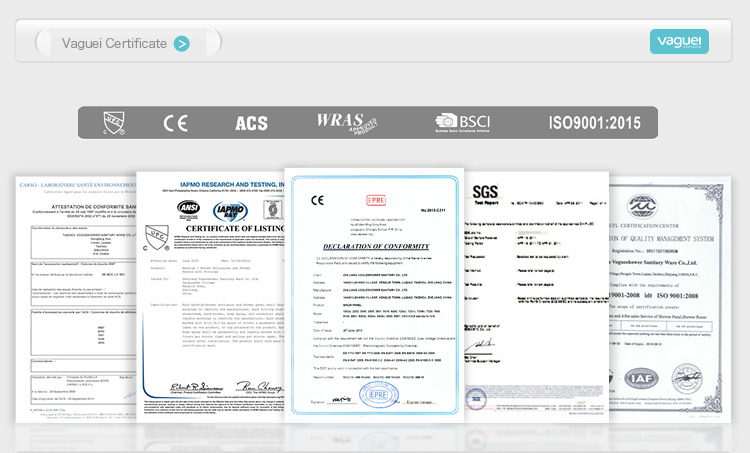Click the ISO9001:2015 label
The image size is (750, 453).
[x=595, y=123]
